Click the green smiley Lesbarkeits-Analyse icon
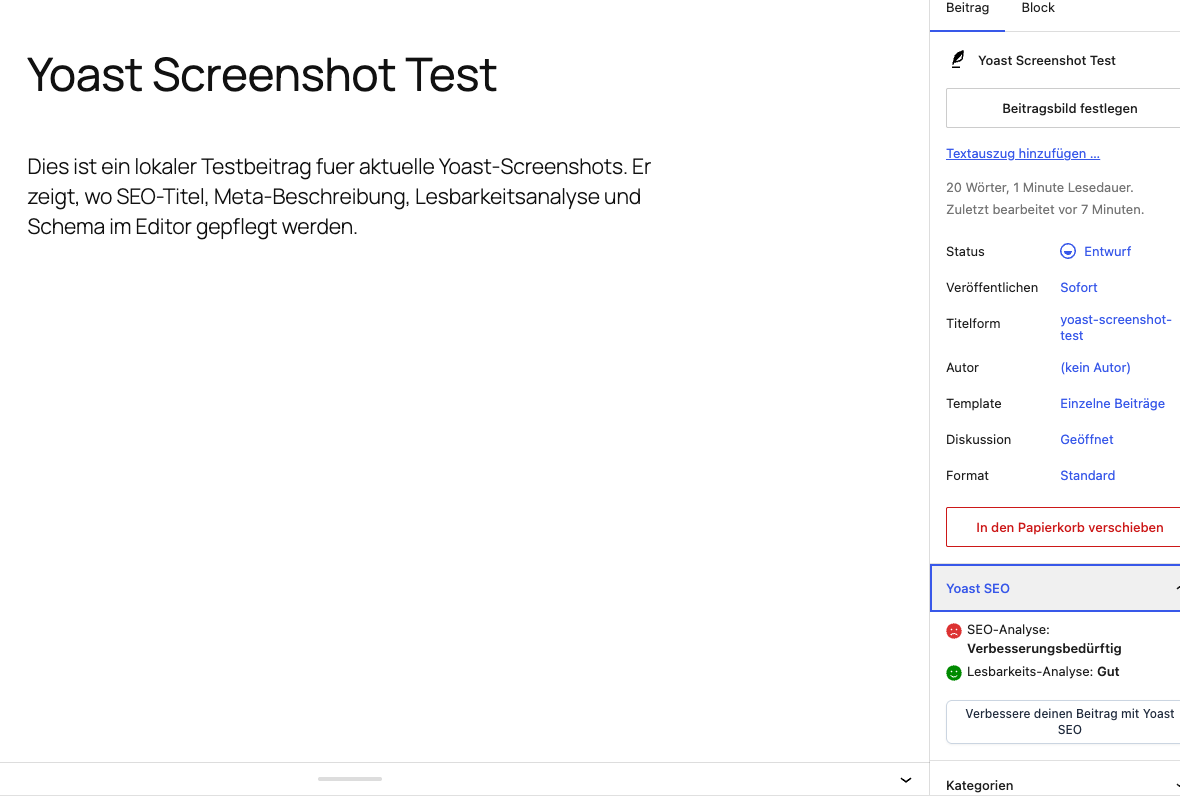The height and width of the screenshot is (800, 1180). [x=953, y=673]
